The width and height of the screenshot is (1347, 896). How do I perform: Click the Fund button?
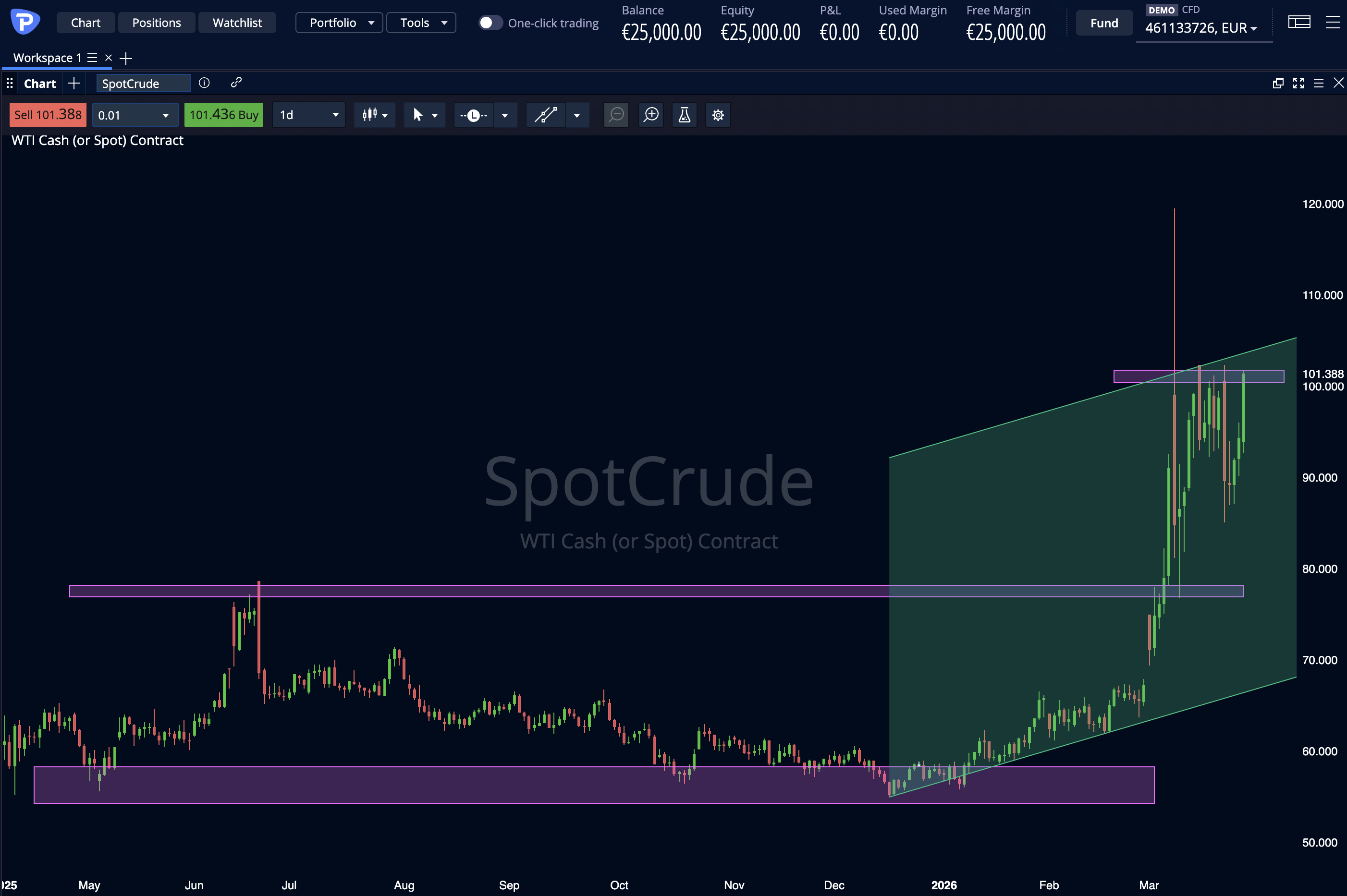pos(1103,24)
